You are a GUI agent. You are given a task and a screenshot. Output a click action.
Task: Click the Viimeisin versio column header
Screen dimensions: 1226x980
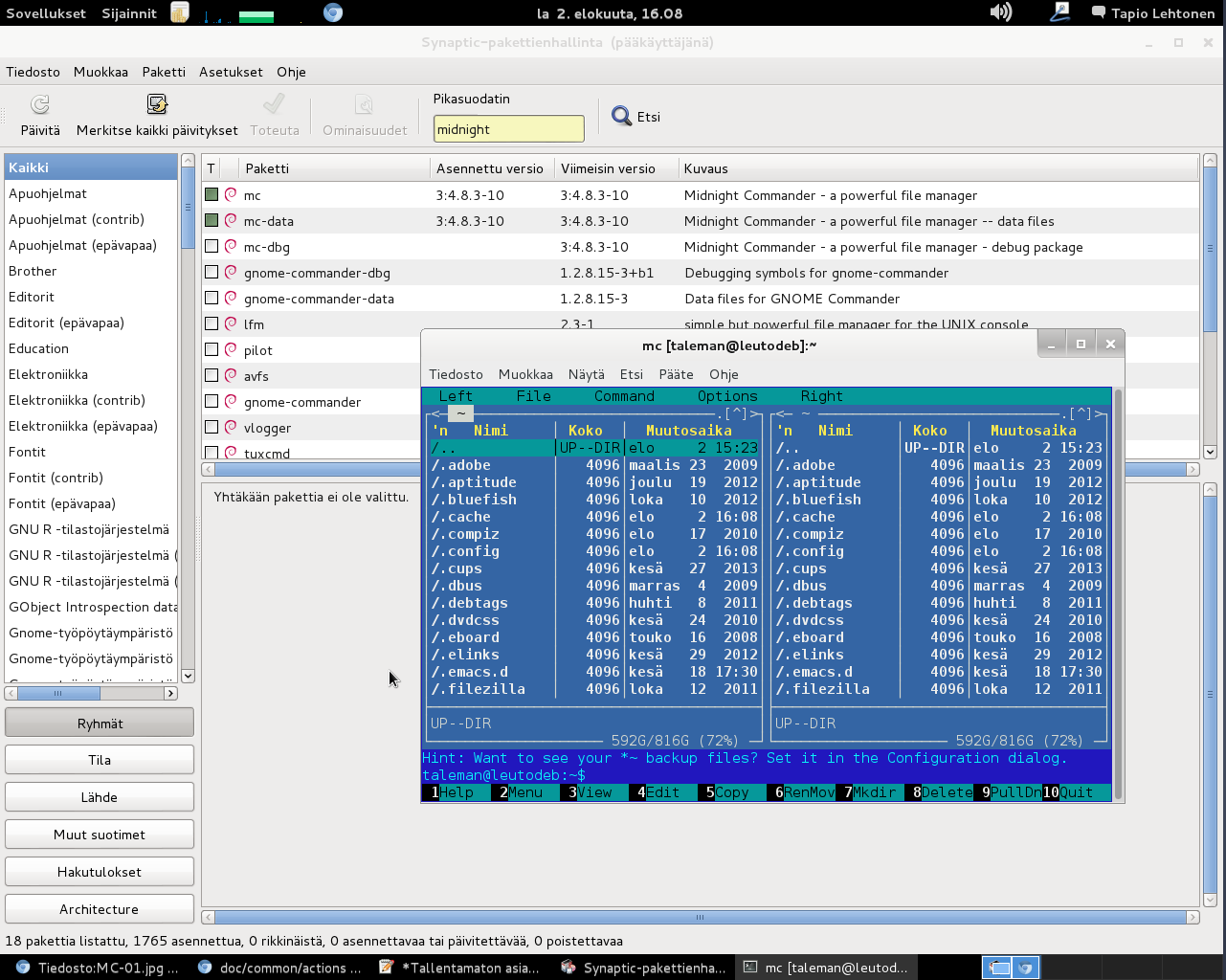616,168
